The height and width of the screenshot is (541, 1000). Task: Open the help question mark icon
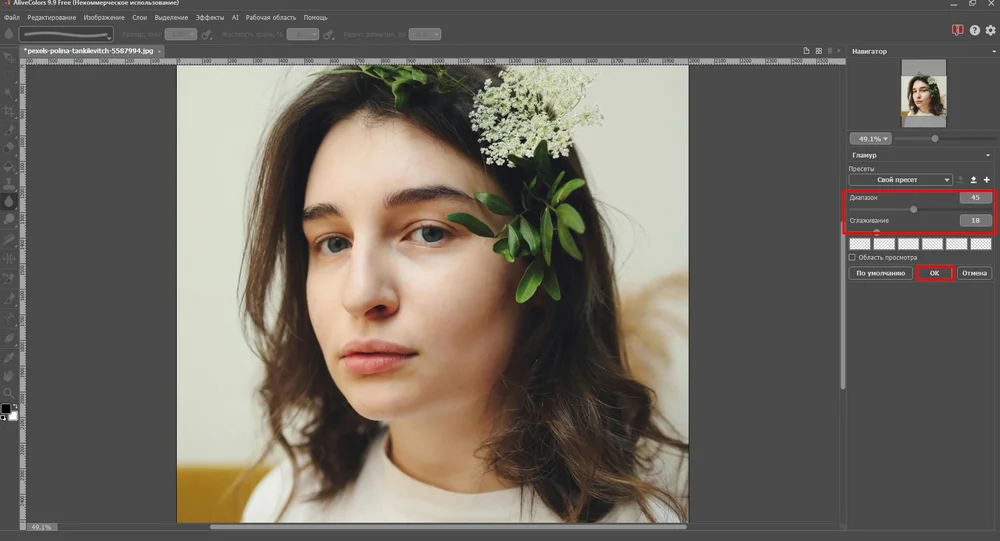pos(974,30)
